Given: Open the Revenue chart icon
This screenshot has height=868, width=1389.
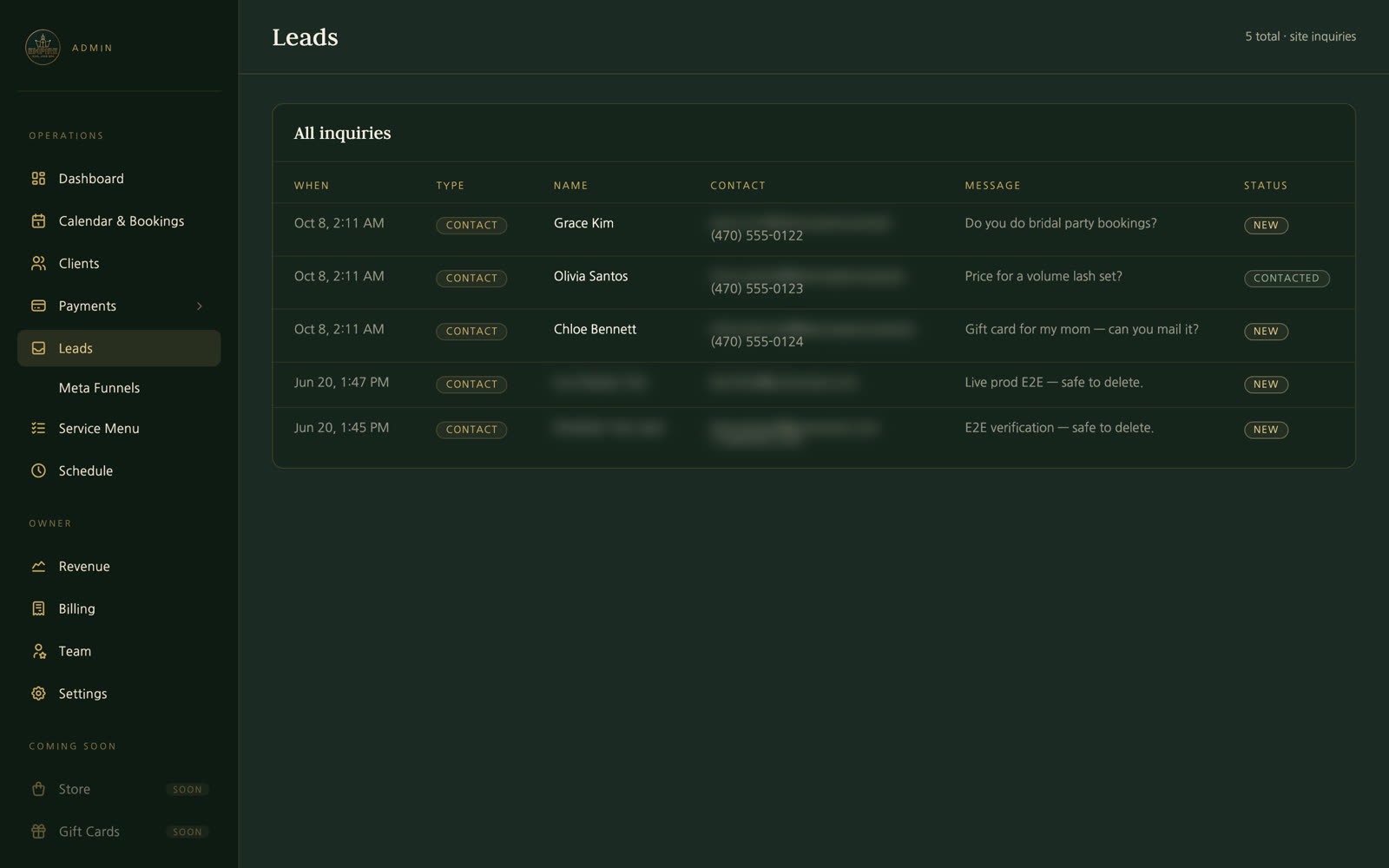Looking at the screenshot, I should tap(38, 567).
